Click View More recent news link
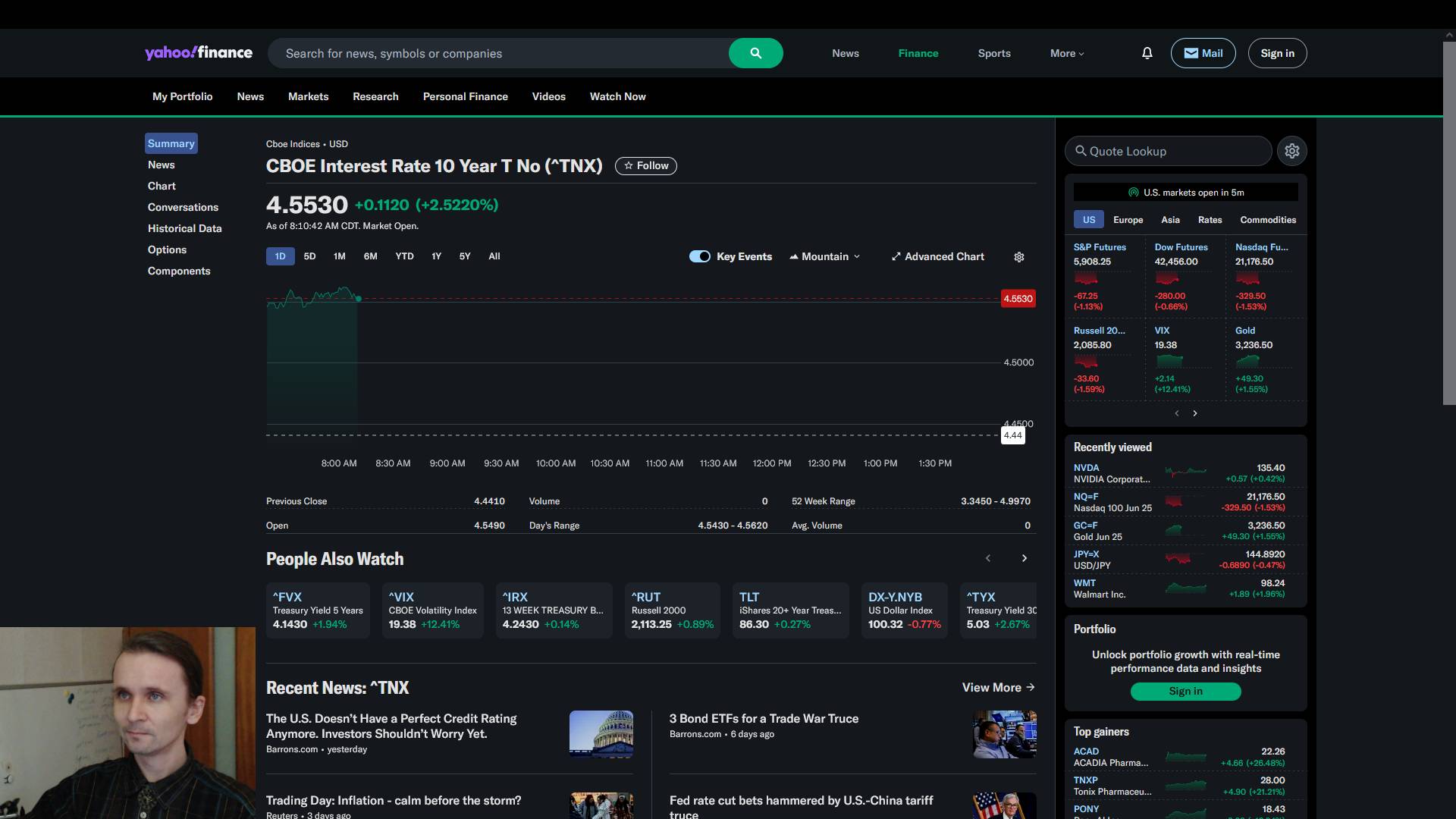This screenshot has height=819, width=1456. click(998, 687)
